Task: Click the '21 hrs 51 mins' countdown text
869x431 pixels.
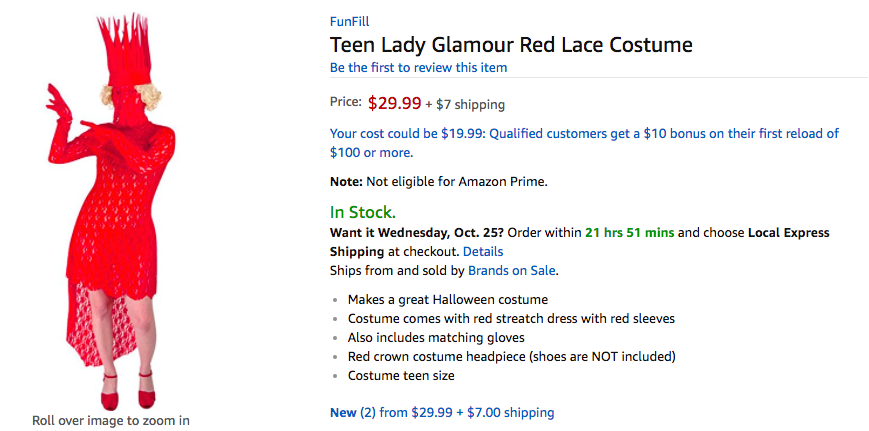Action: 630,233
